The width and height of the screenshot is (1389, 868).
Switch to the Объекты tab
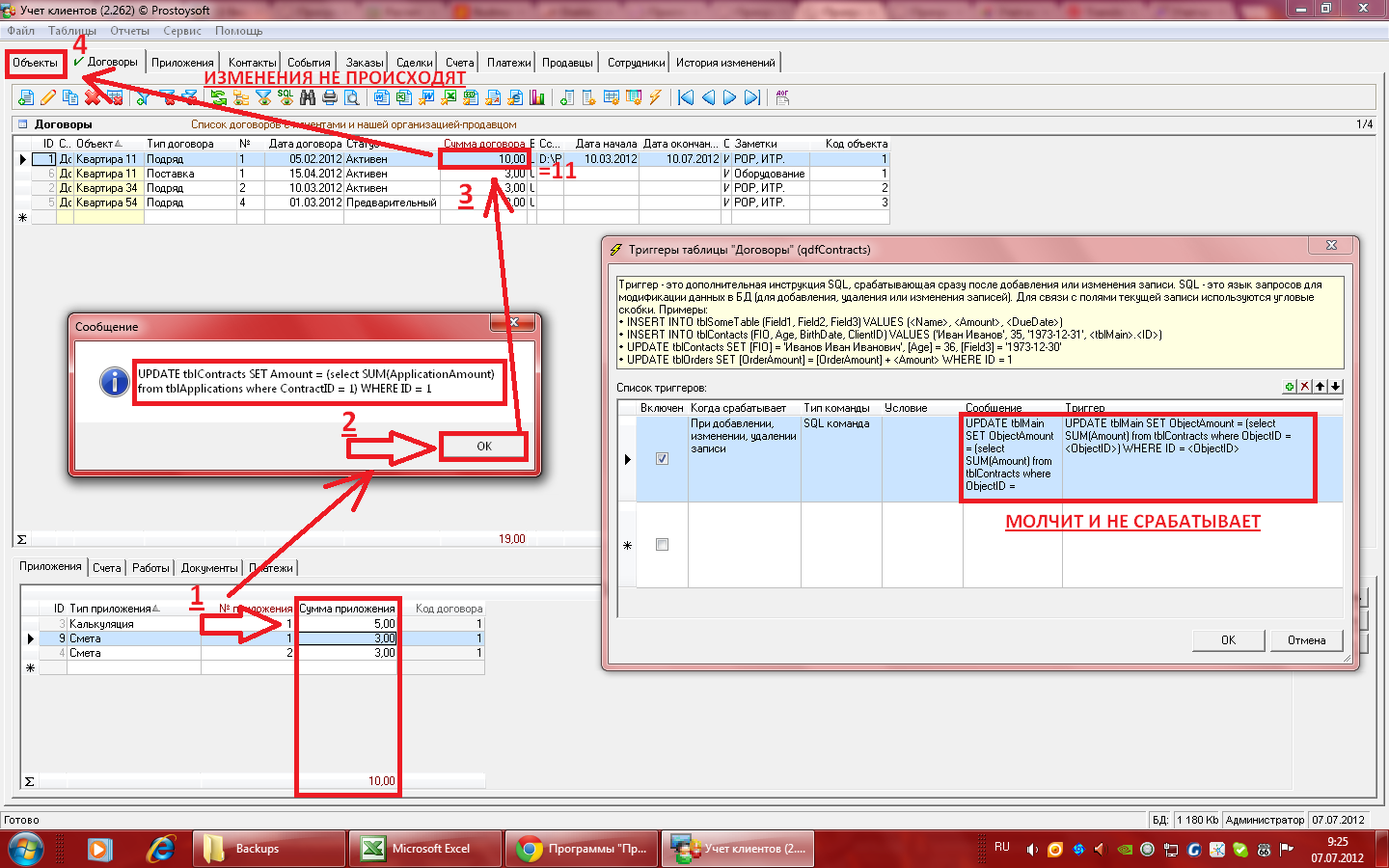[x=36, y=63]
